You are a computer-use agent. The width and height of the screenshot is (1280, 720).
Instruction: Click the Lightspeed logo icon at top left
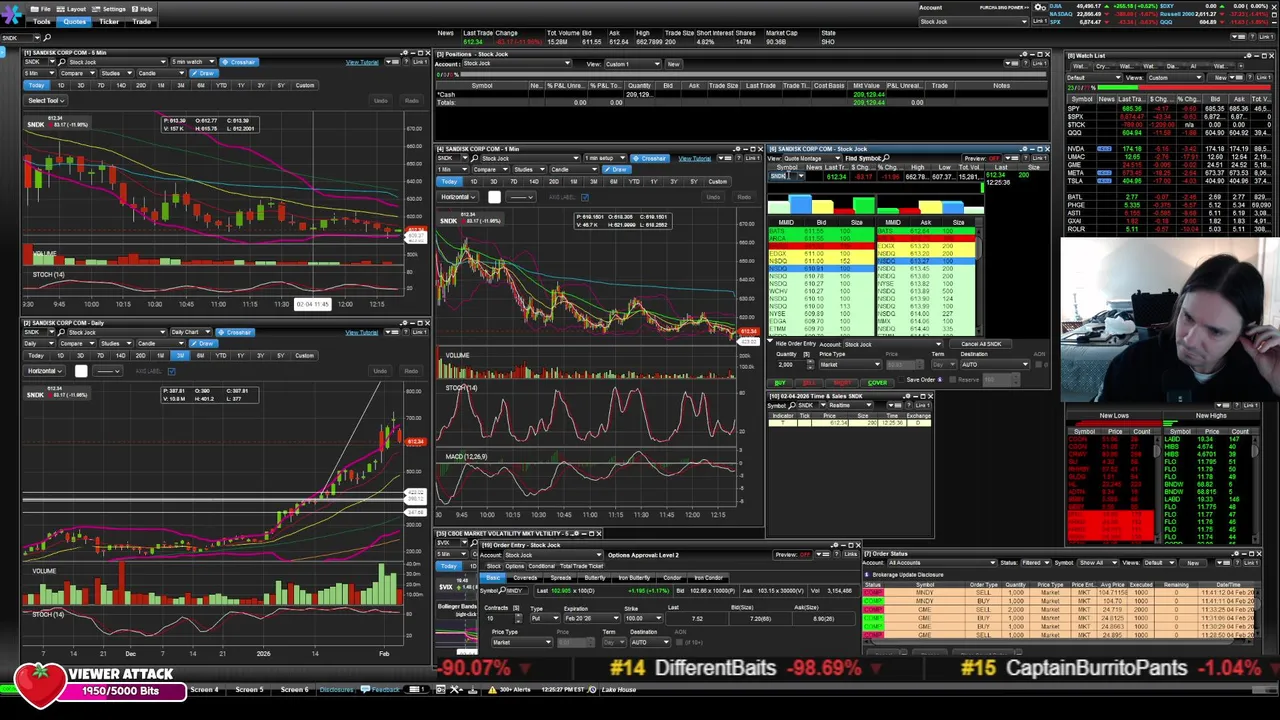pyautogui.click(x=13, y=14)
